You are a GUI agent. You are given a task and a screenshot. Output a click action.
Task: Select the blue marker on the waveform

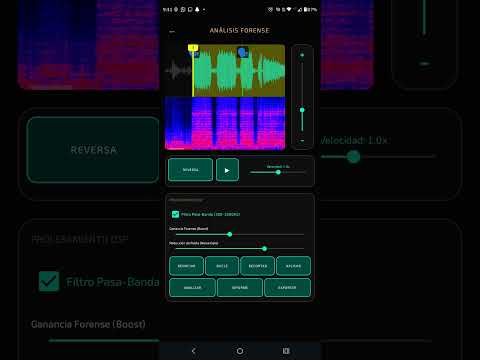242,52
